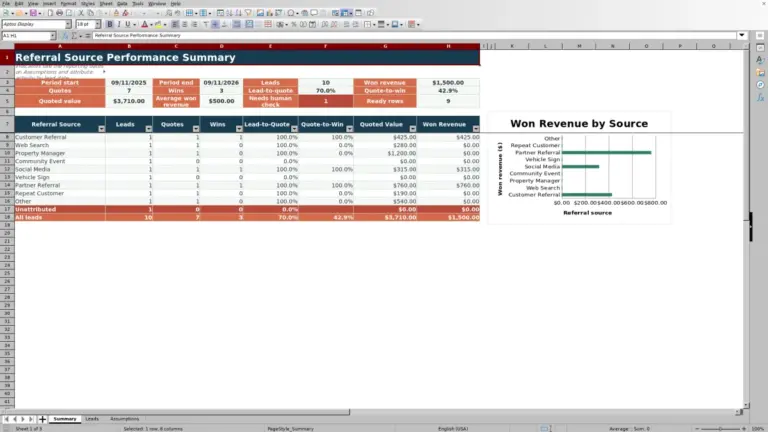Click the Align left icon
The width and height of the screenshot is (768, 432).
pyautogui.click(x=175, y=24)
